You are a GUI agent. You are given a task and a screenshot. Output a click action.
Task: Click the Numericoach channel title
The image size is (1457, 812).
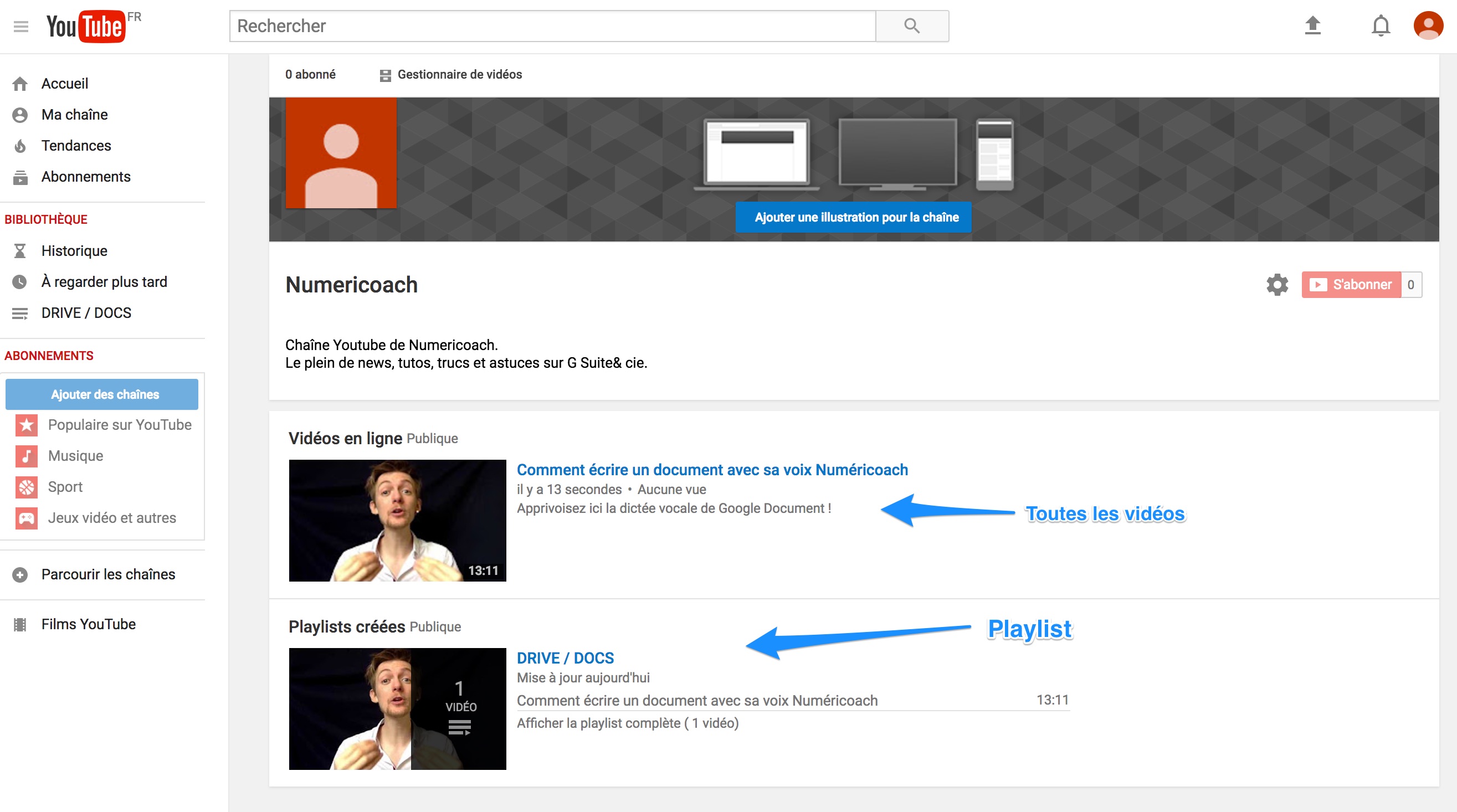(351, 285)
